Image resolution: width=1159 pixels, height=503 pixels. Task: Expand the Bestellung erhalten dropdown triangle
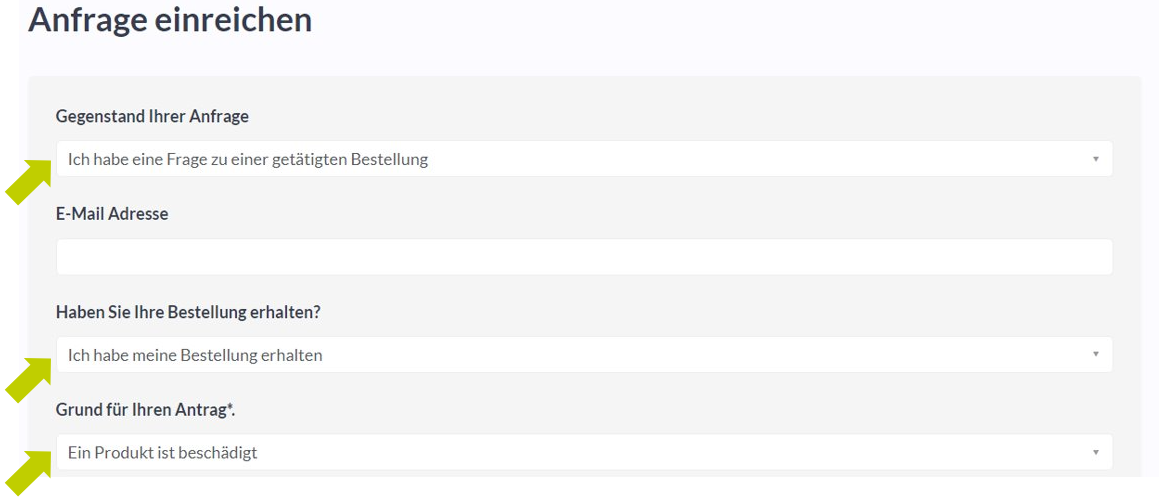tap(1095, 355)
